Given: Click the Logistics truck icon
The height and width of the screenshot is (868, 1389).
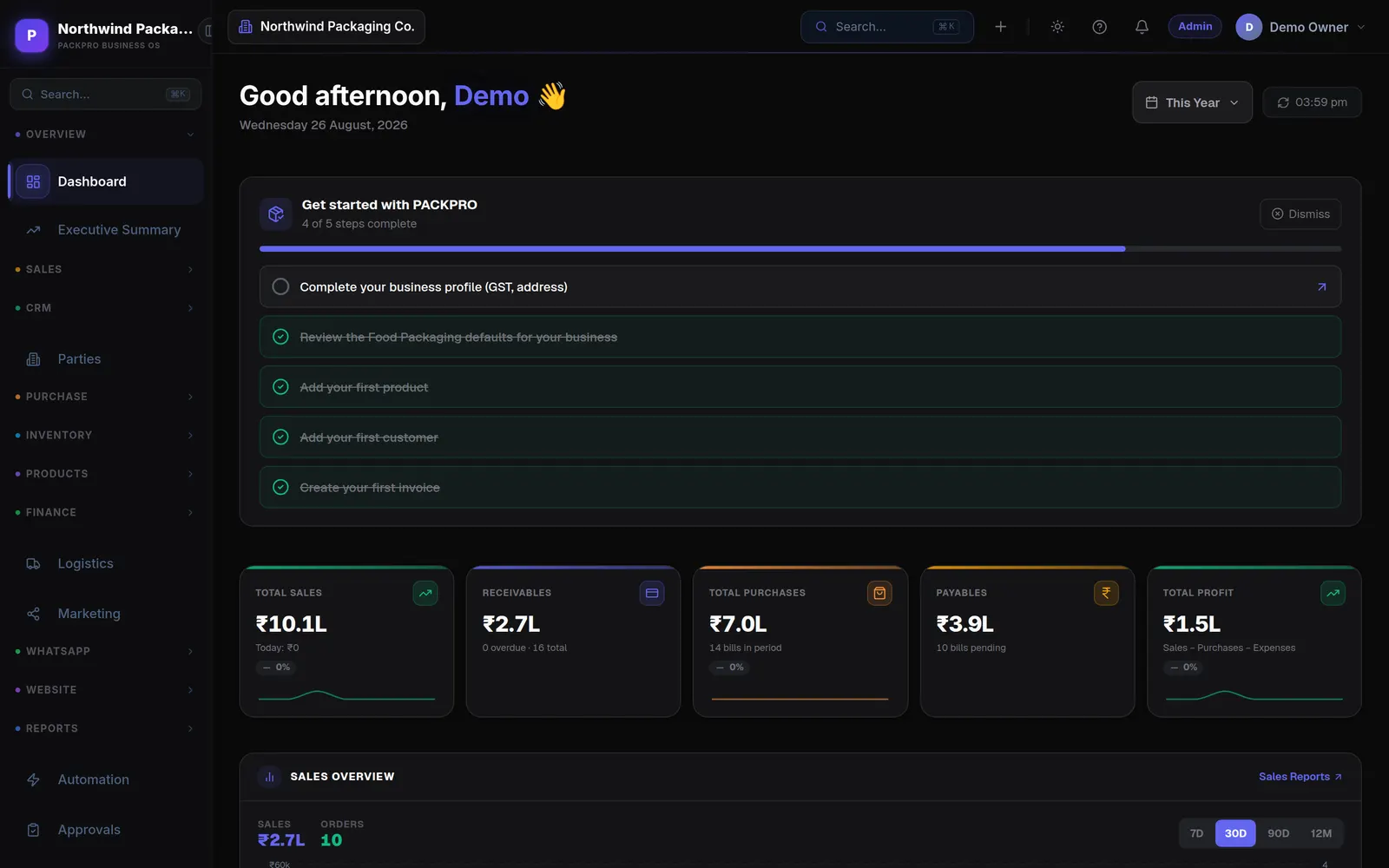Looking at the screenshot, I should tap(33, 563).
